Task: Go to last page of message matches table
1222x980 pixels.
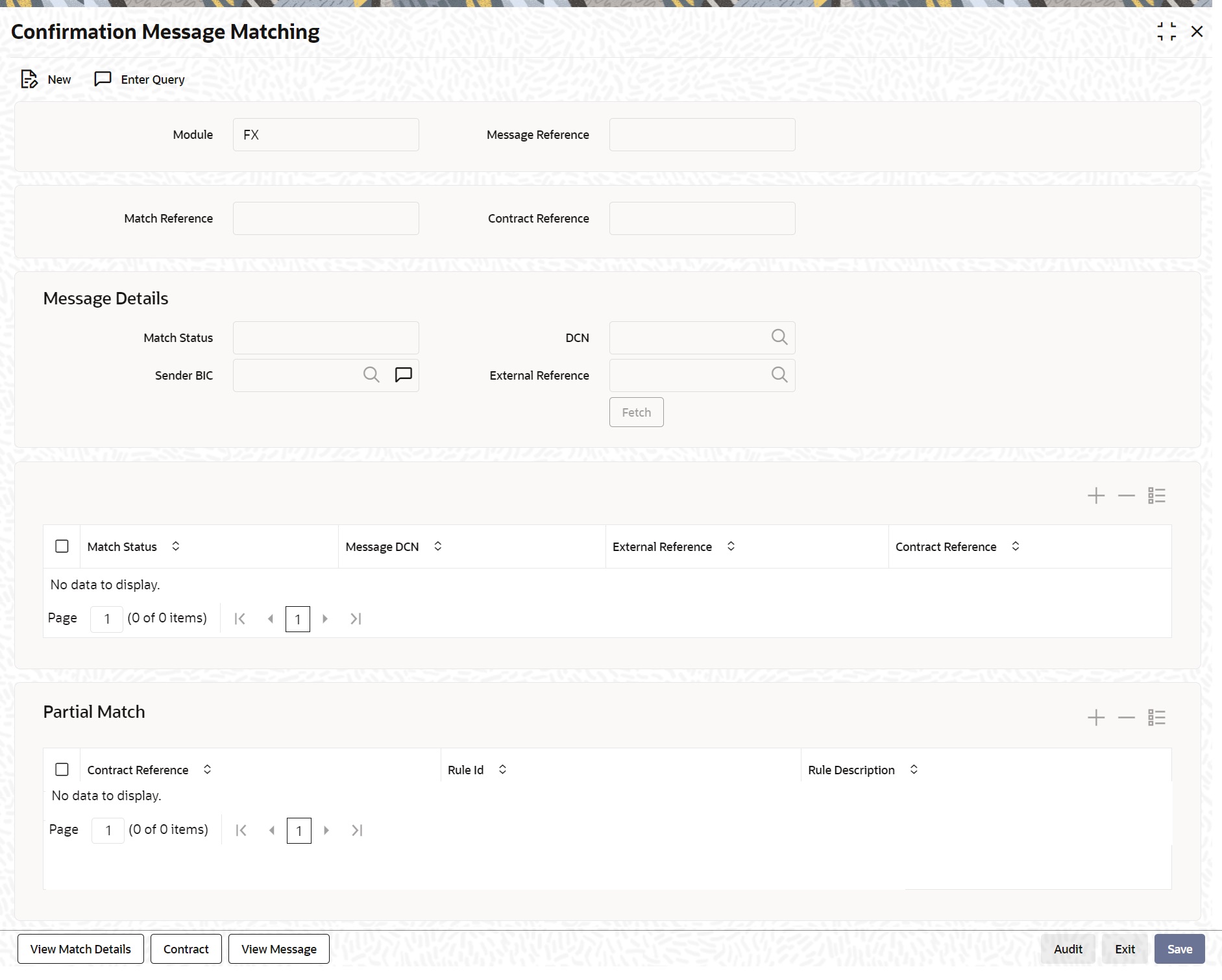Action: click(x=356, y=619)
